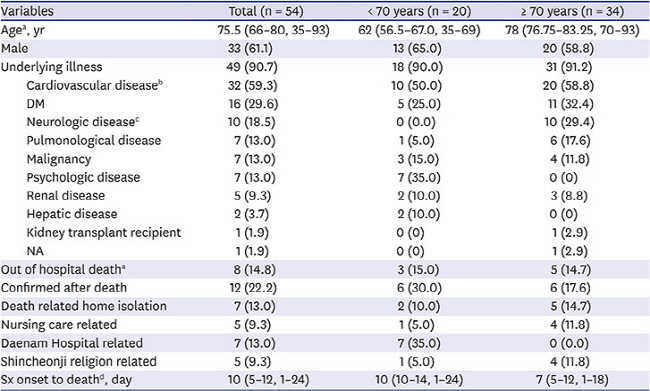The width and height of the screenshot is (650, 391).
Task: Click Shincheonji religion related label
Action: [x=79, y=362]
